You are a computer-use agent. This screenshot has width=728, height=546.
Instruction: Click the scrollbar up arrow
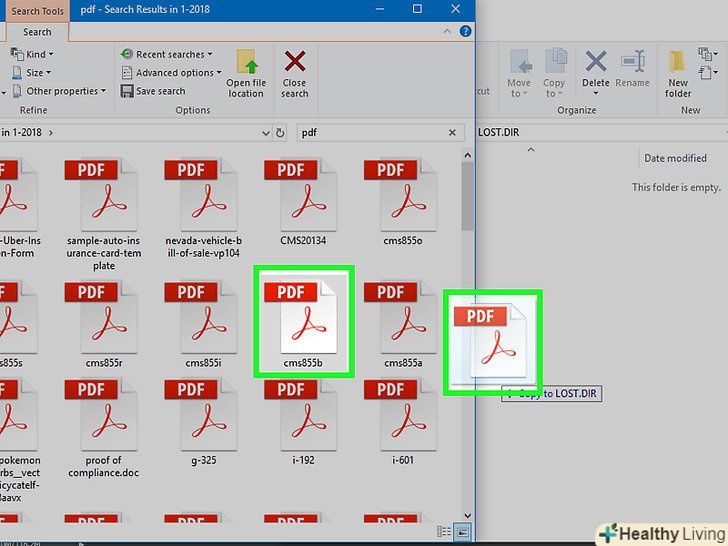click(468, 155)
